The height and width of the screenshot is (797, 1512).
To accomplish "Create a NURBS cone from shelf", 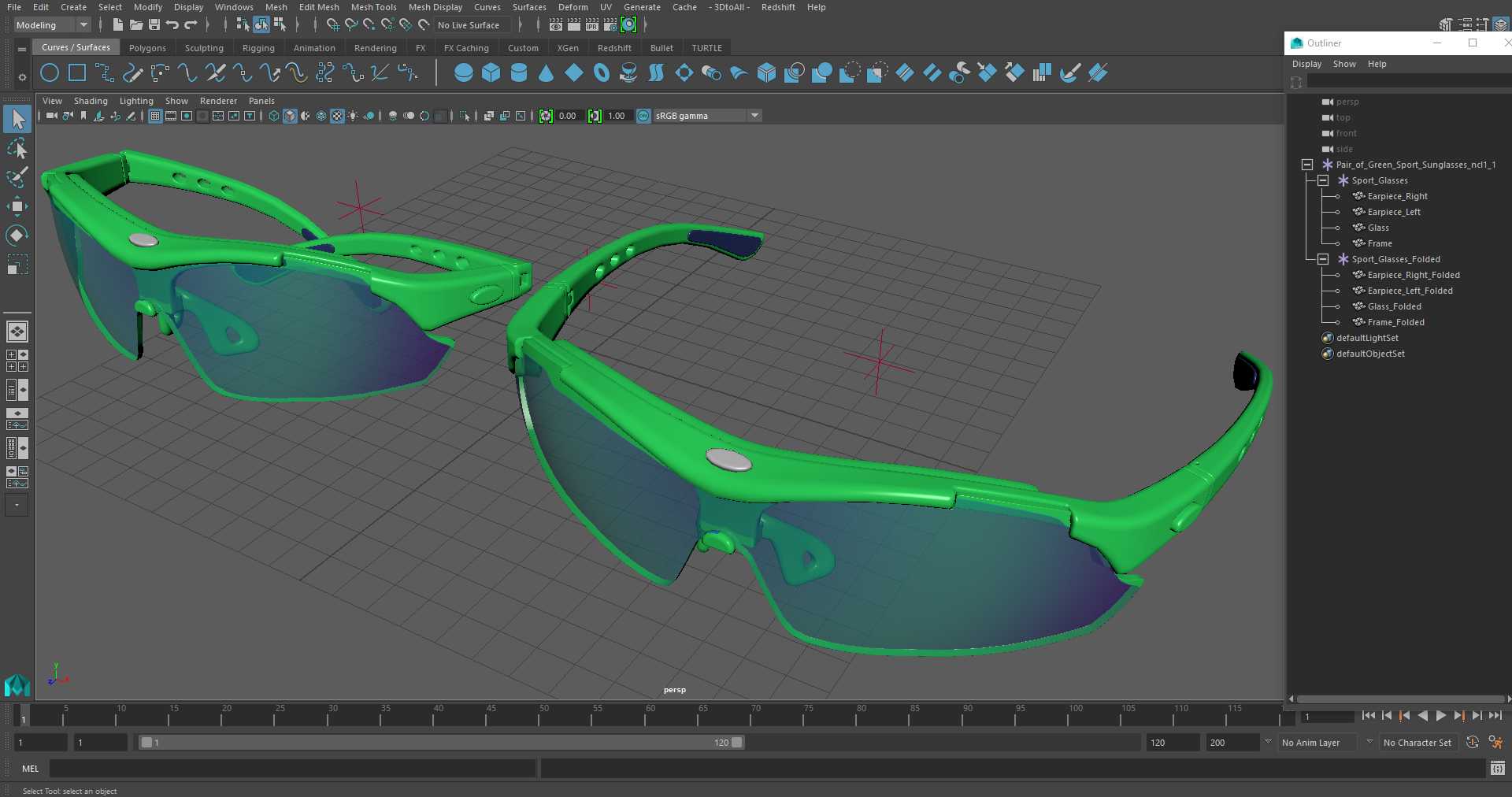I will (547, 73).
